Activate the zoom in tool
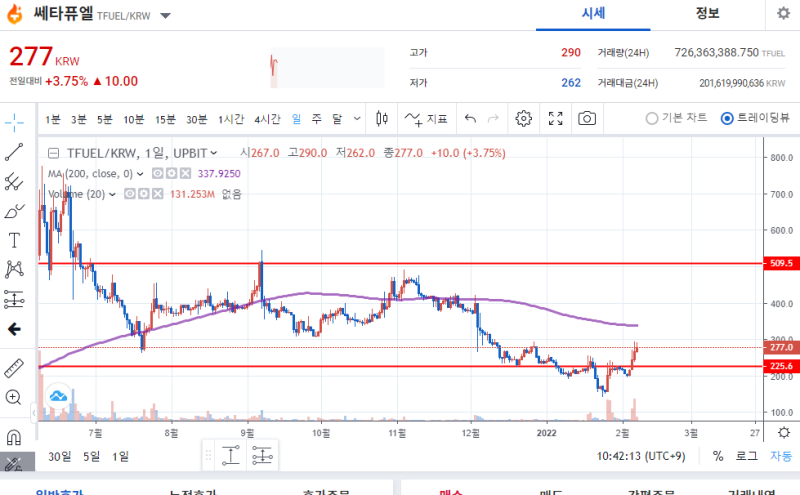Viewport: 800px width, 495px height. [x=13, y=397]
